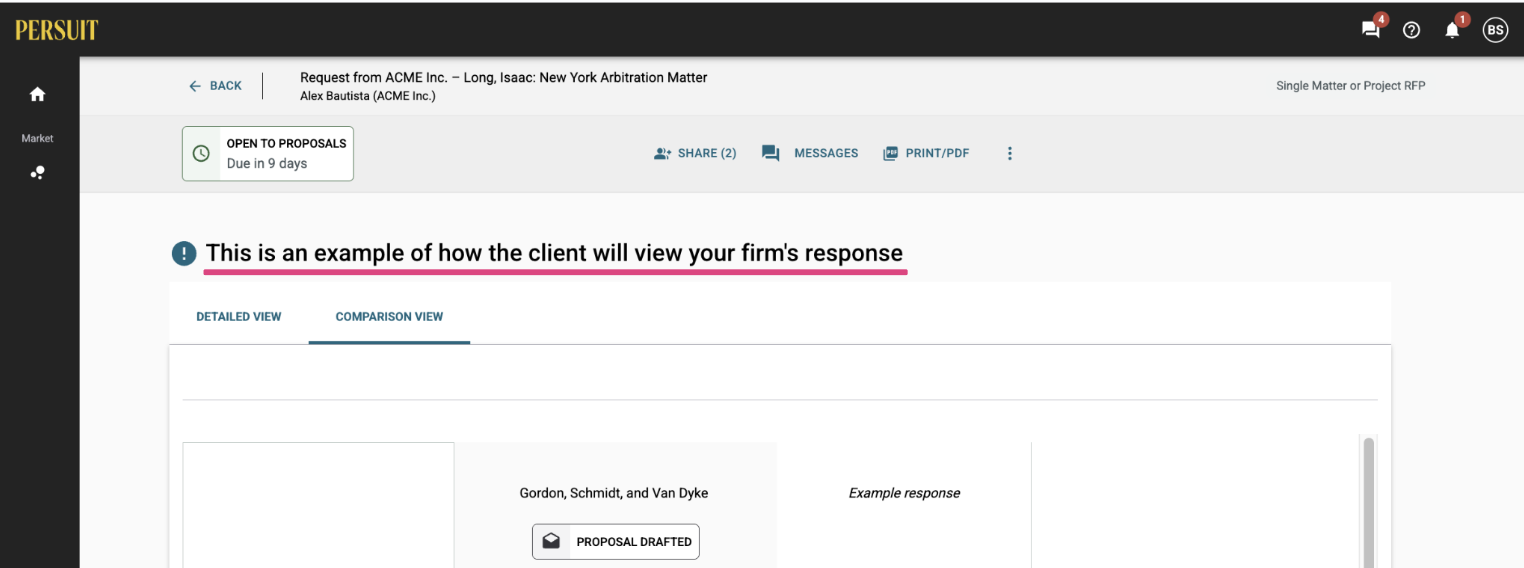Select the COMPARISON VIEW tab

coord(389,316)
